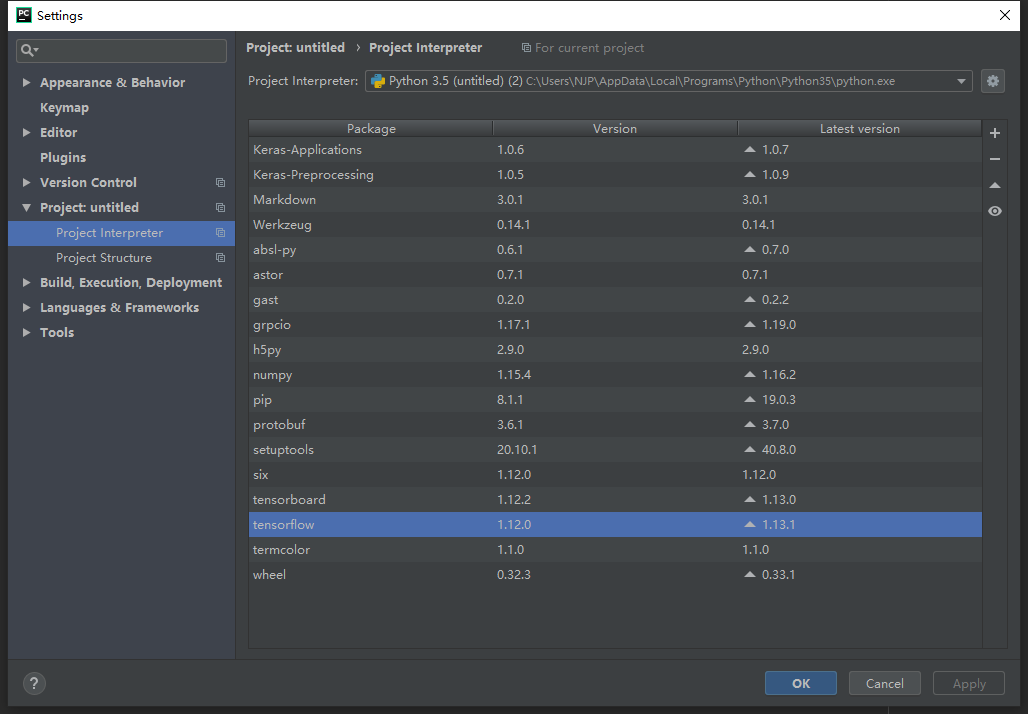Sort by Version column header

tap(615, 129)
